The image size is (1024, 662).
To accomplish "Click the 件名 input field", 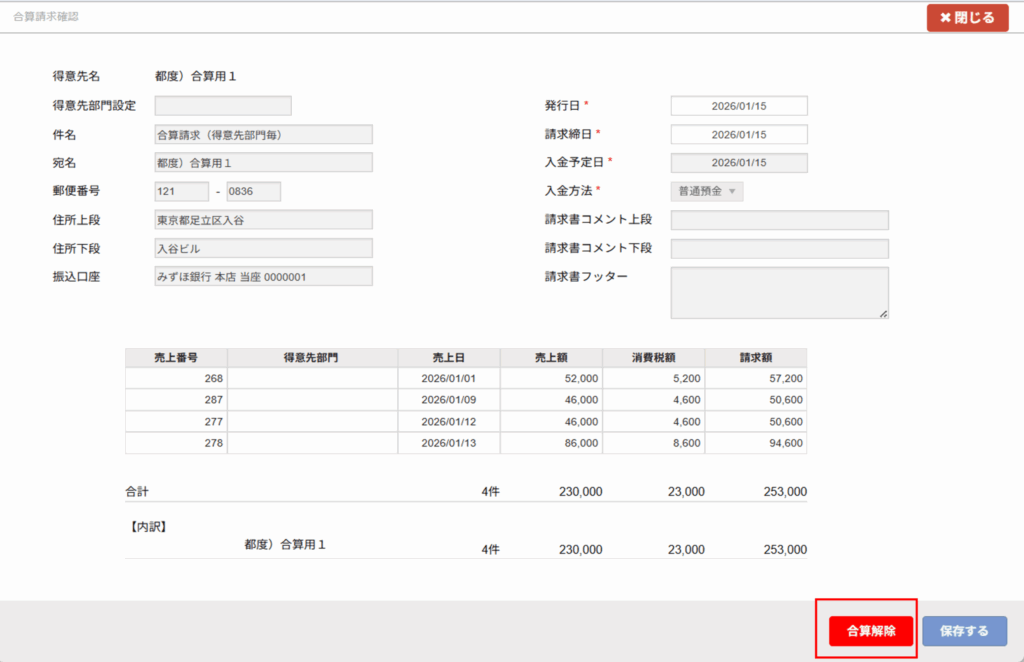I will [263, 134].
